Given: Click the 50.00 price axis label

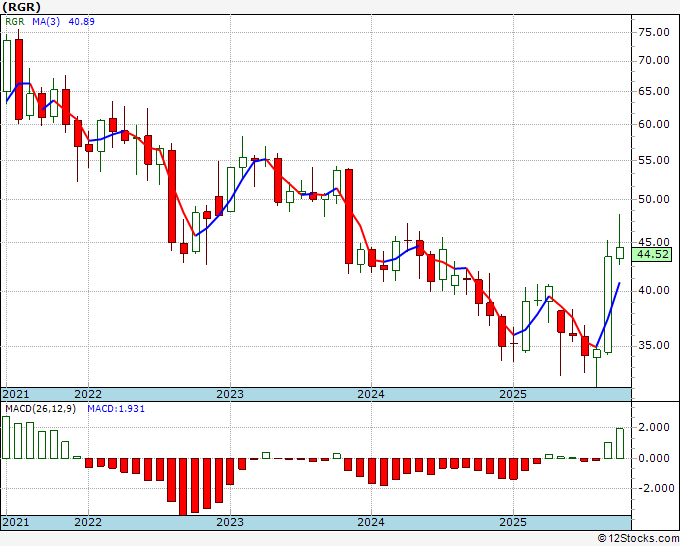Looking at the screenshot, I should (654, 199).
